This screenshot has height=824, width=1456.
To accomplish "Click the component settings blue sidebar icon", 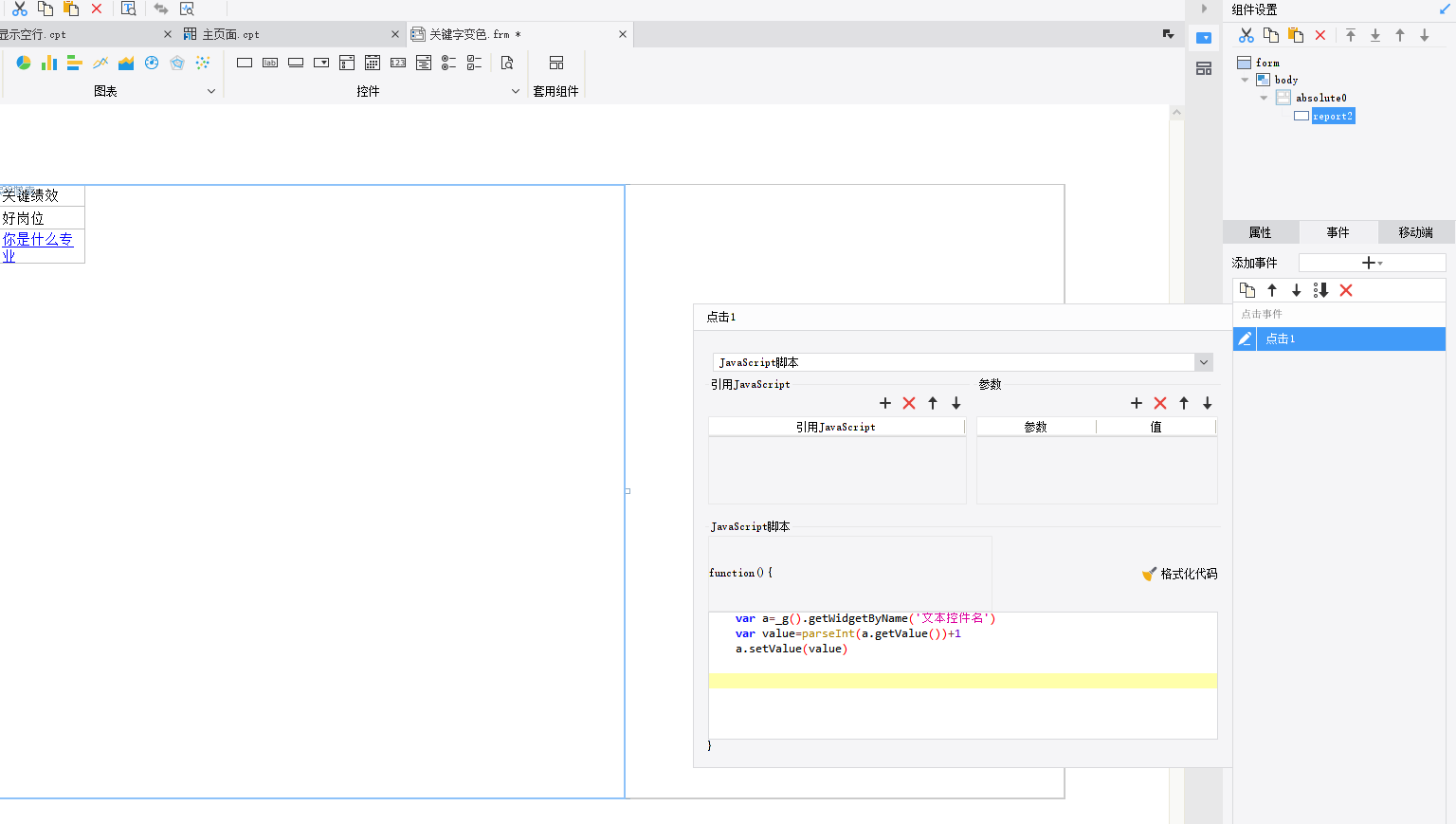I will pos(1204,38).
